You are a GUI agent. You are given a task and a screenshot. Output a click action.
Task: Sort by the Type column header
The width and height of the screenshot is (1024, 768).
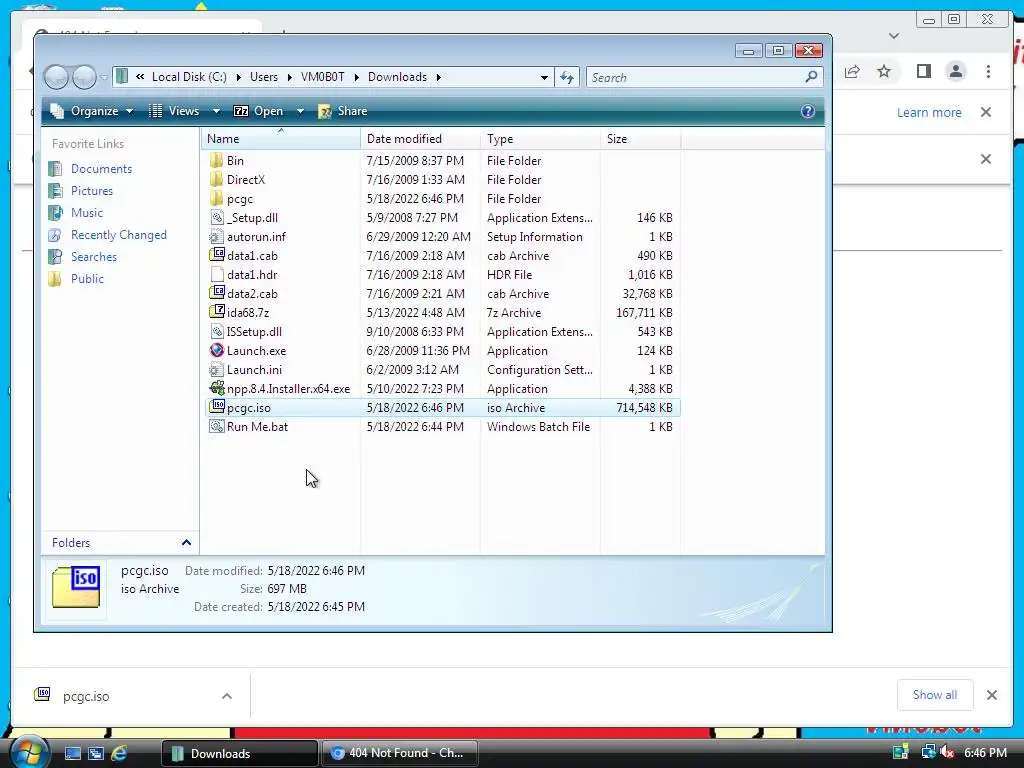coord(540,139)
